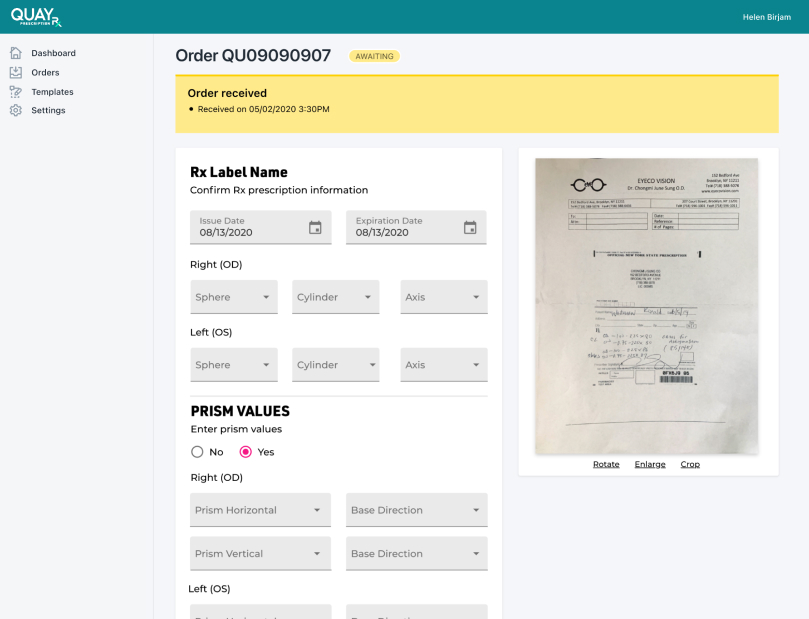Screen dimensions: 809x619
Task: Open the Axis dropdown for Left (OS)
Action: 443,364
